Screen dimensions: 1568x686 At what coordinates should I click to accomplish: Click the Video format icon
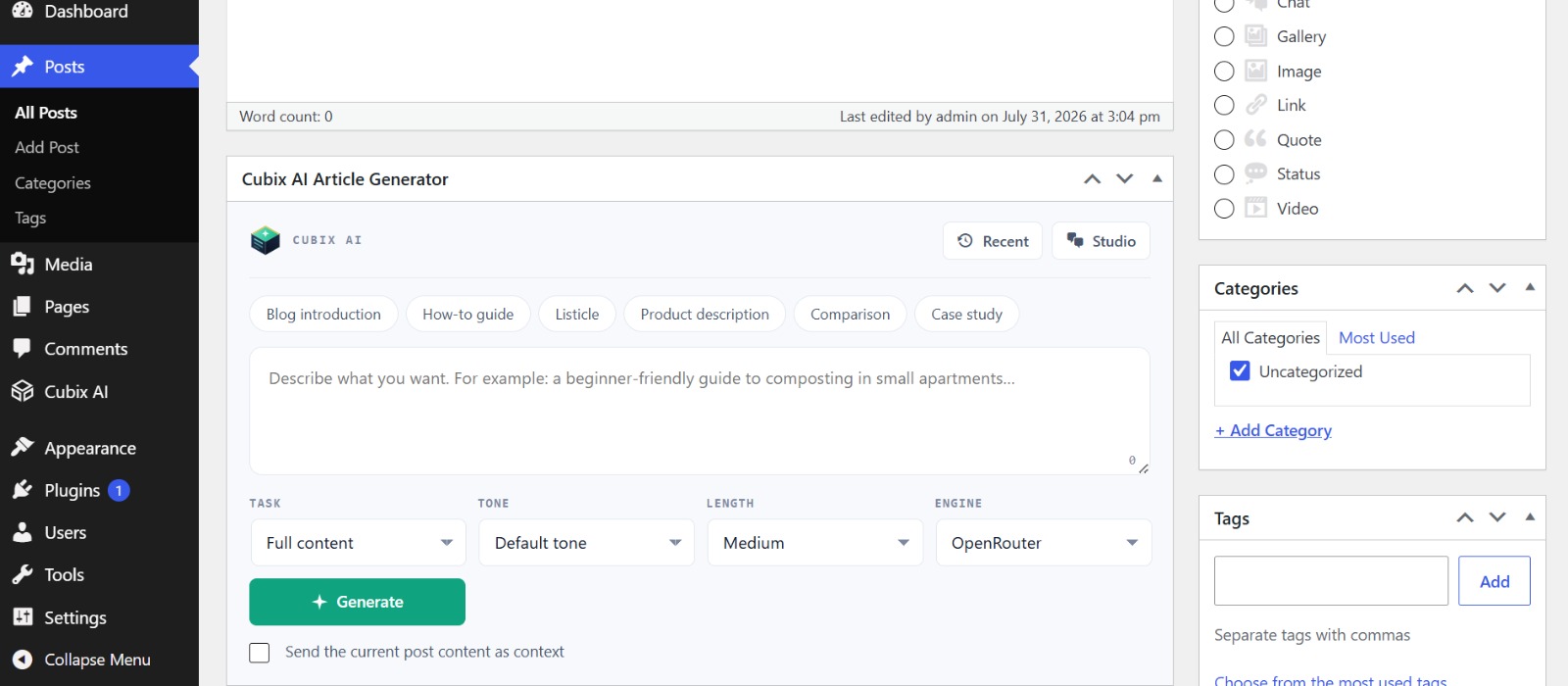(1256, 208)
